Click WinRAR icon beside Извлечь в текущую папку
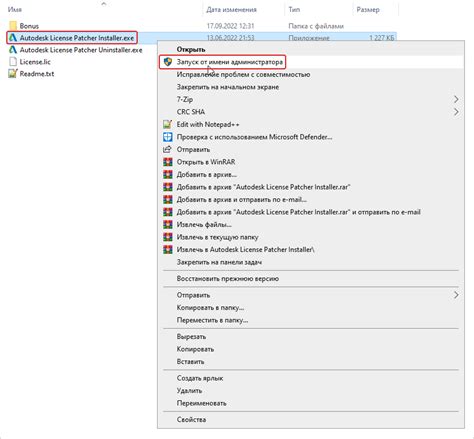Viewport: 474px width, 439px height. coord(168,237)
